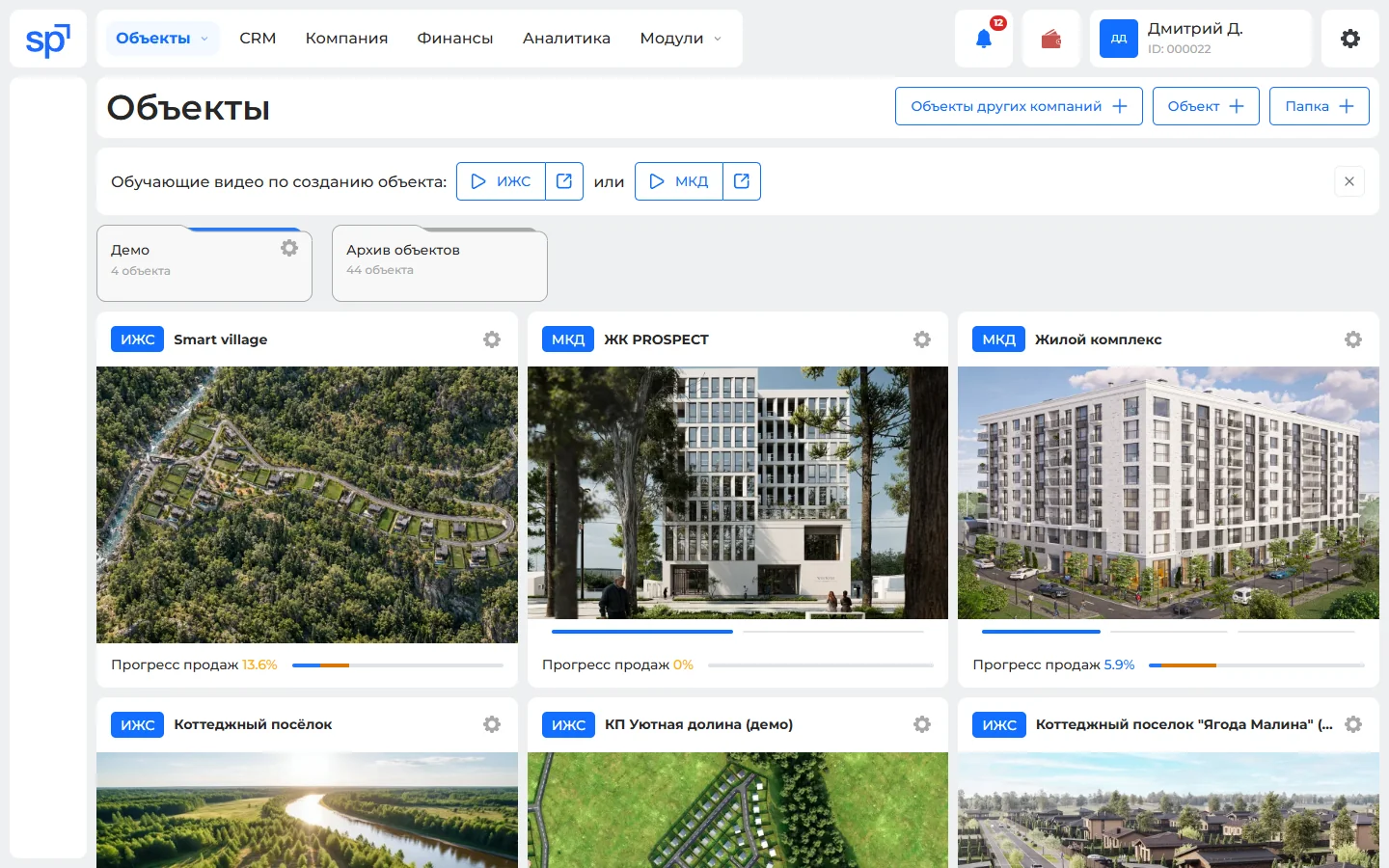Open the Smart village aerial thumbnail
Image resolution: width=1389 pixels, height=868 pixels.
point(307,504)
